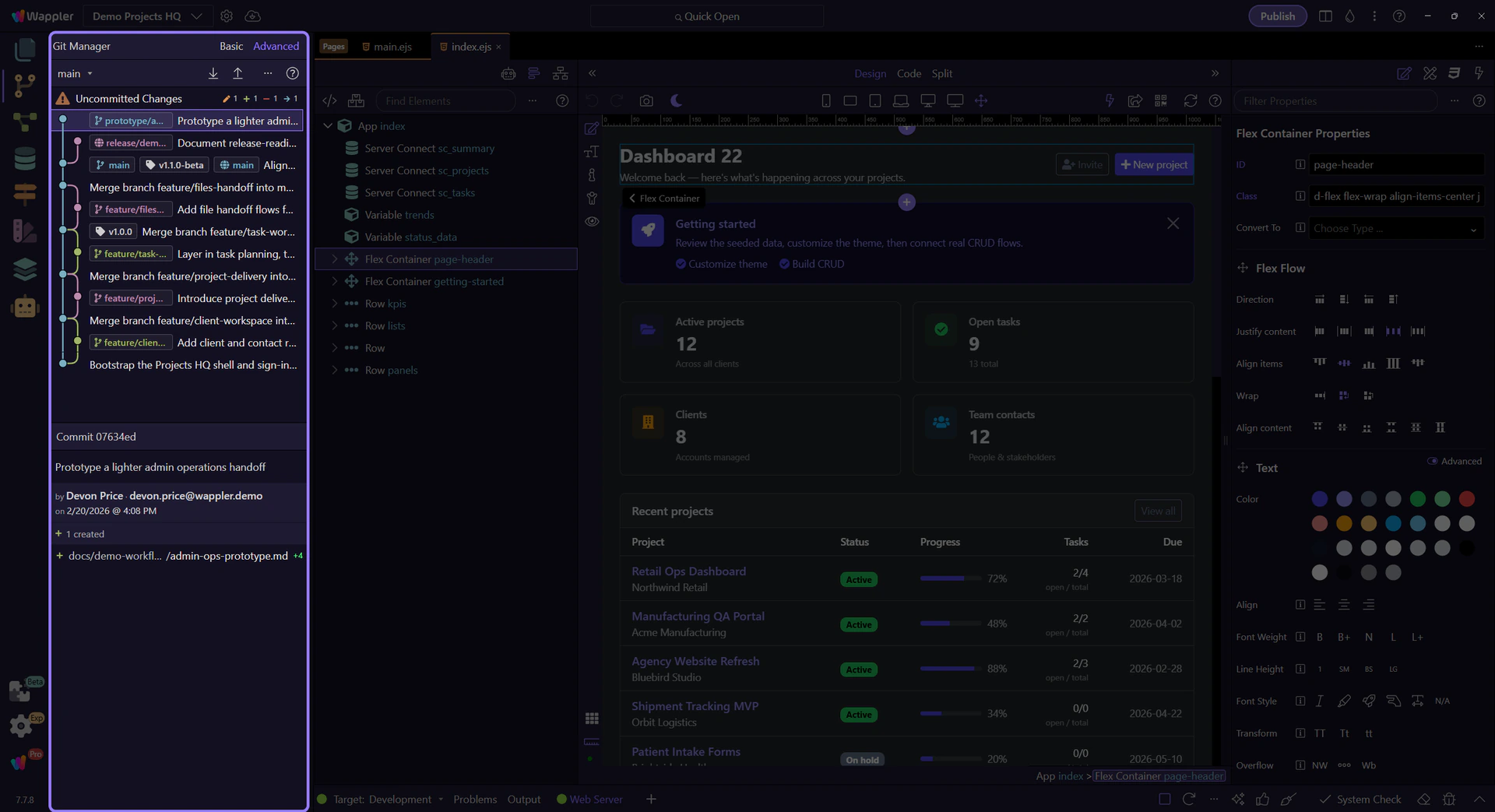Pick the red color swatch for text
The width and height of the screenshot is (1495, 812).
coord(1466,498)
